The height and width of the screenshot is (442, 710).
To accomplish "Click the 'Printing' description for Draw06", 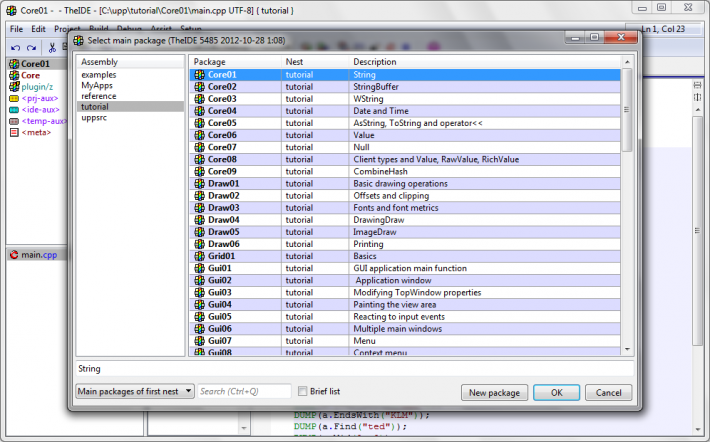I will (368, 244).
